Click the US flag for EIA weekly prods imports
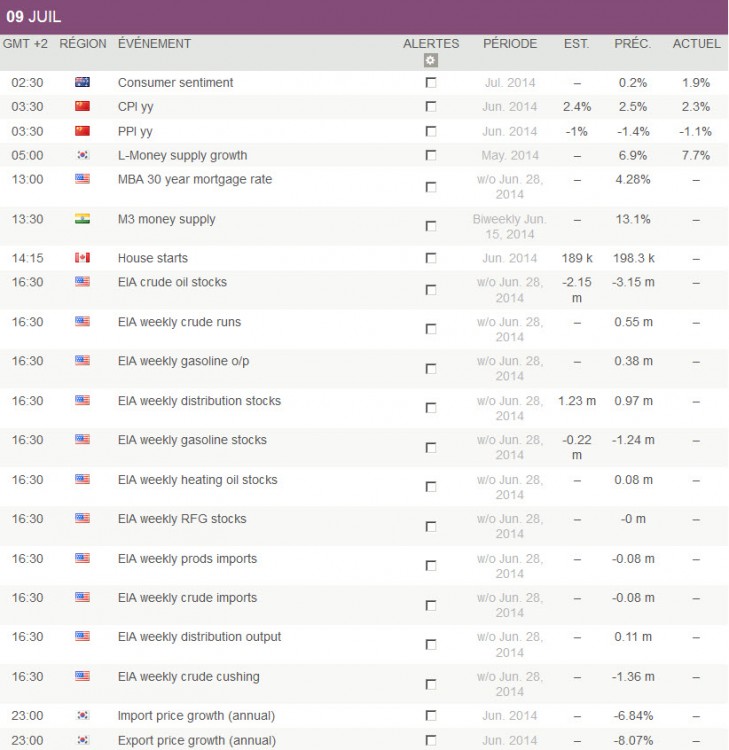The image size is (729, 750). tap(82, 558)
